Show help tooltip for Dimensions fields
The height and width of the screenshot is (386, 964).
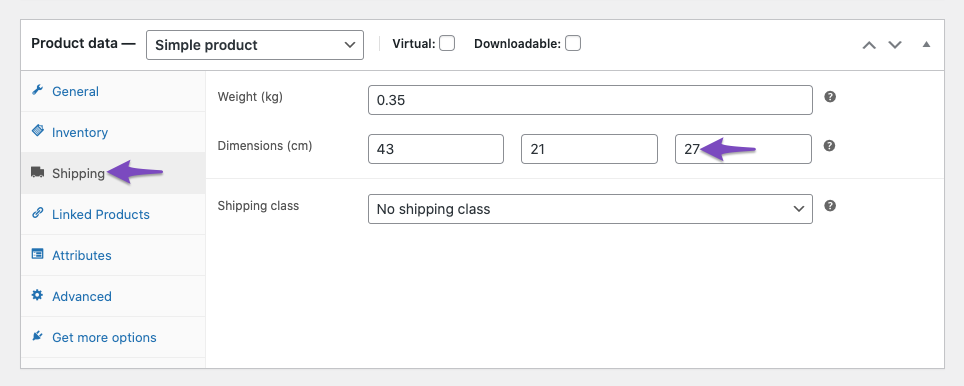point(830,146)
